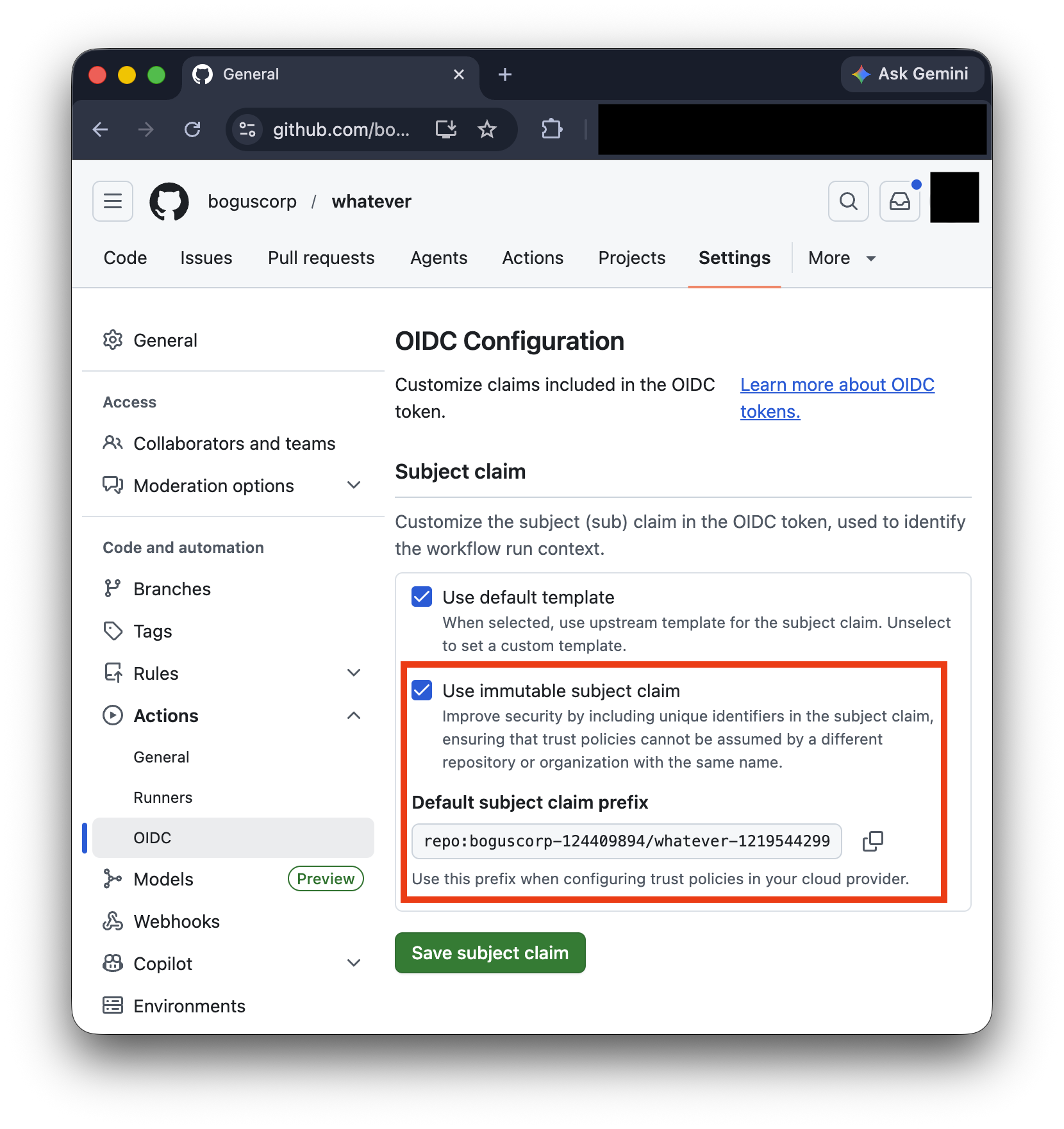
Task: Collapse Actions section chevron
Action: coord(354,715)
